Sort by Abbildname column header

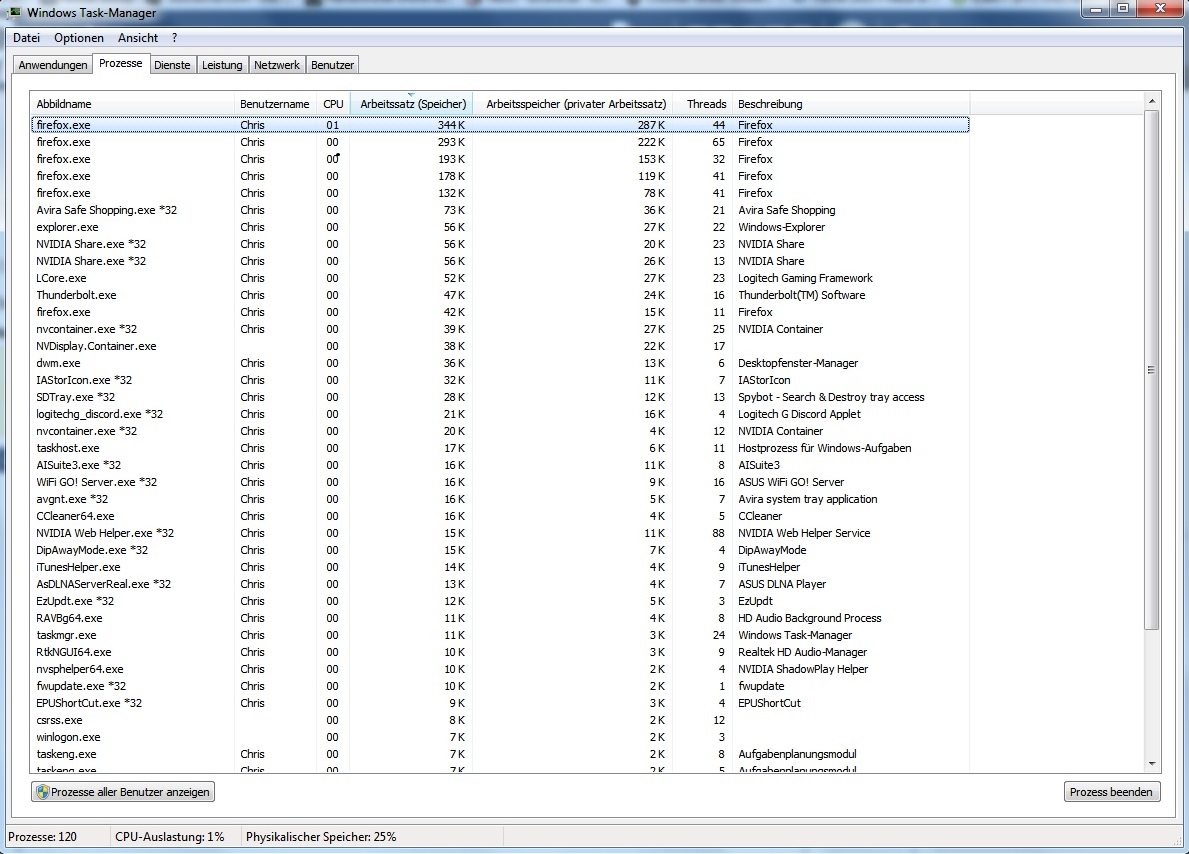tap(133, 104)
